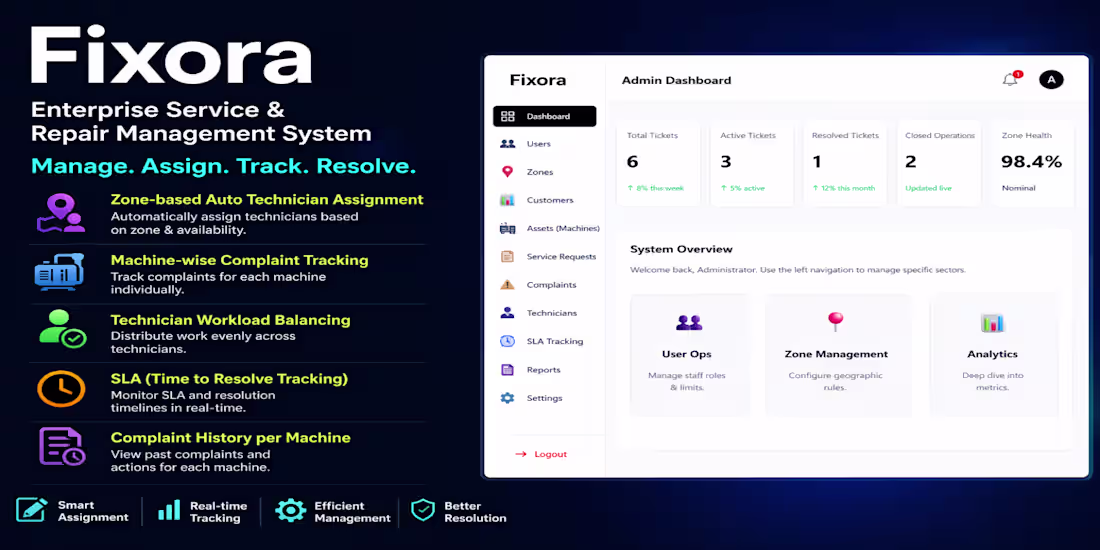Click the Active Tickets value 3
1100x550 pixels.
click(x=725, y=162)
